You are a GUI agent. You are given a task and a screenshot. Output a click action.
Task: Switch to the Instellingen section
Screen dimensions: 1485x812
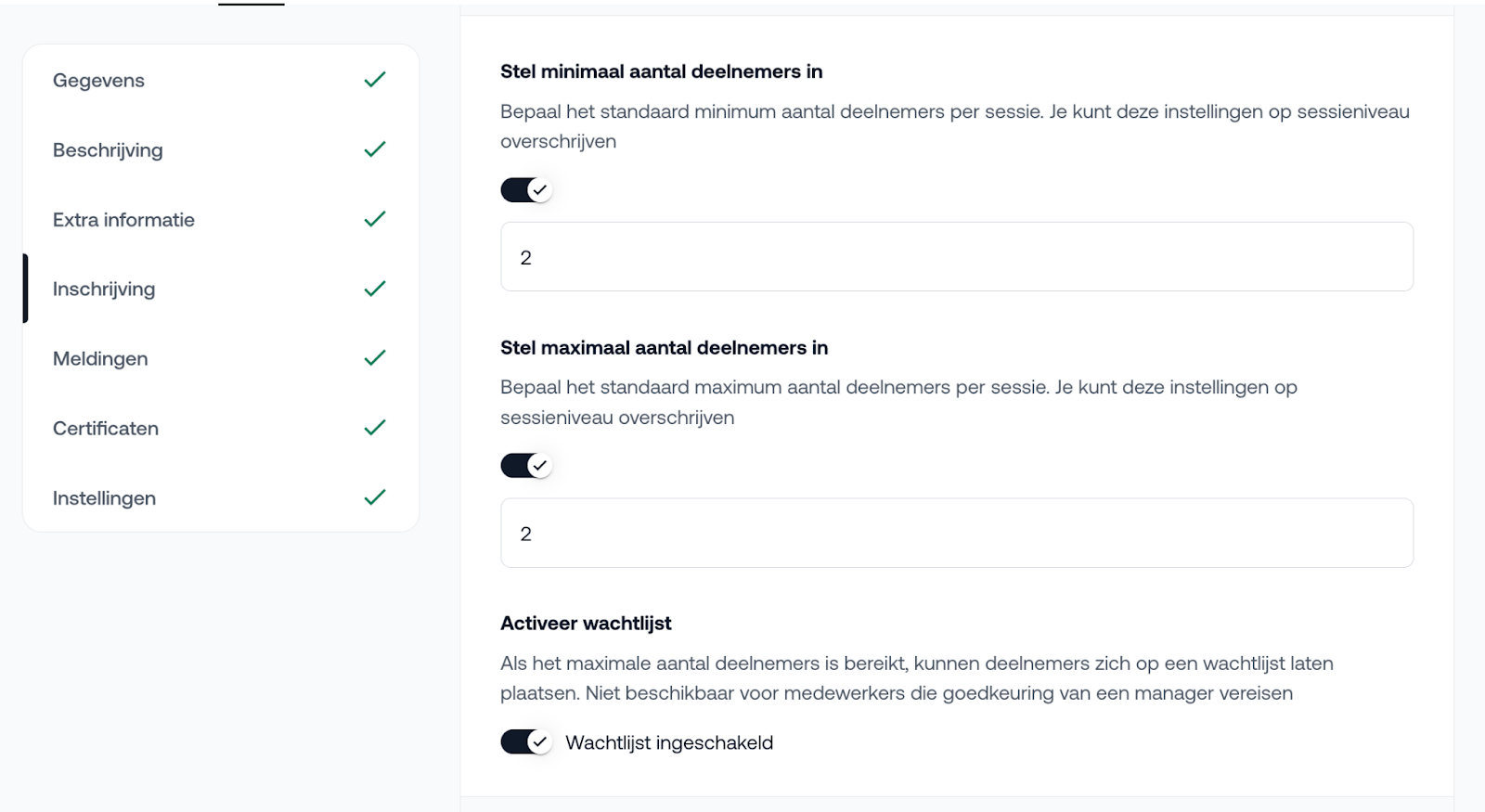click(x=104, y=498)
